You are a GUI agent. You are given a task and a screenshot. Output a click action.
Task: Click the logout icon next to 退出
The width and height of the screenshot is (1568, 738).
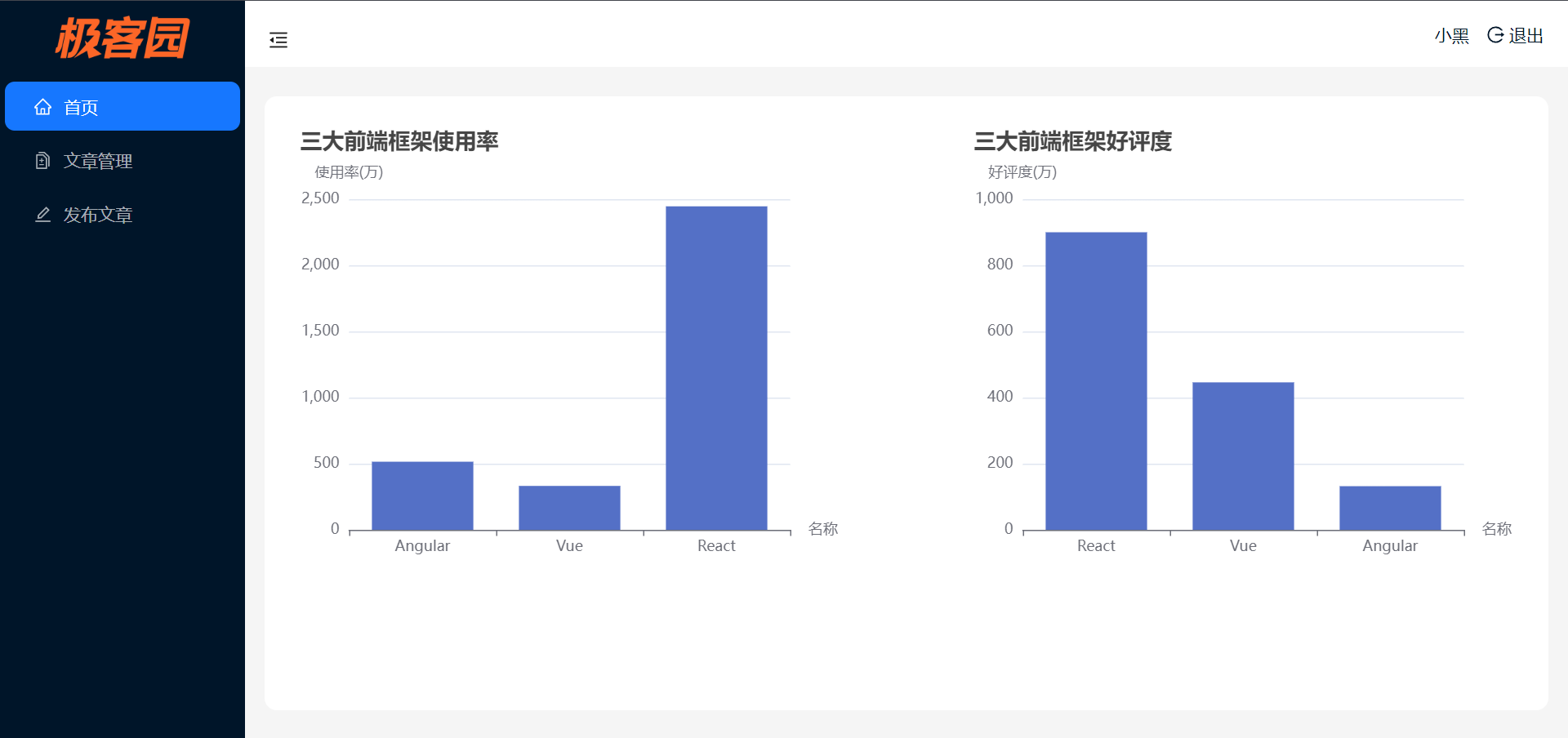tap(1495, 35)
